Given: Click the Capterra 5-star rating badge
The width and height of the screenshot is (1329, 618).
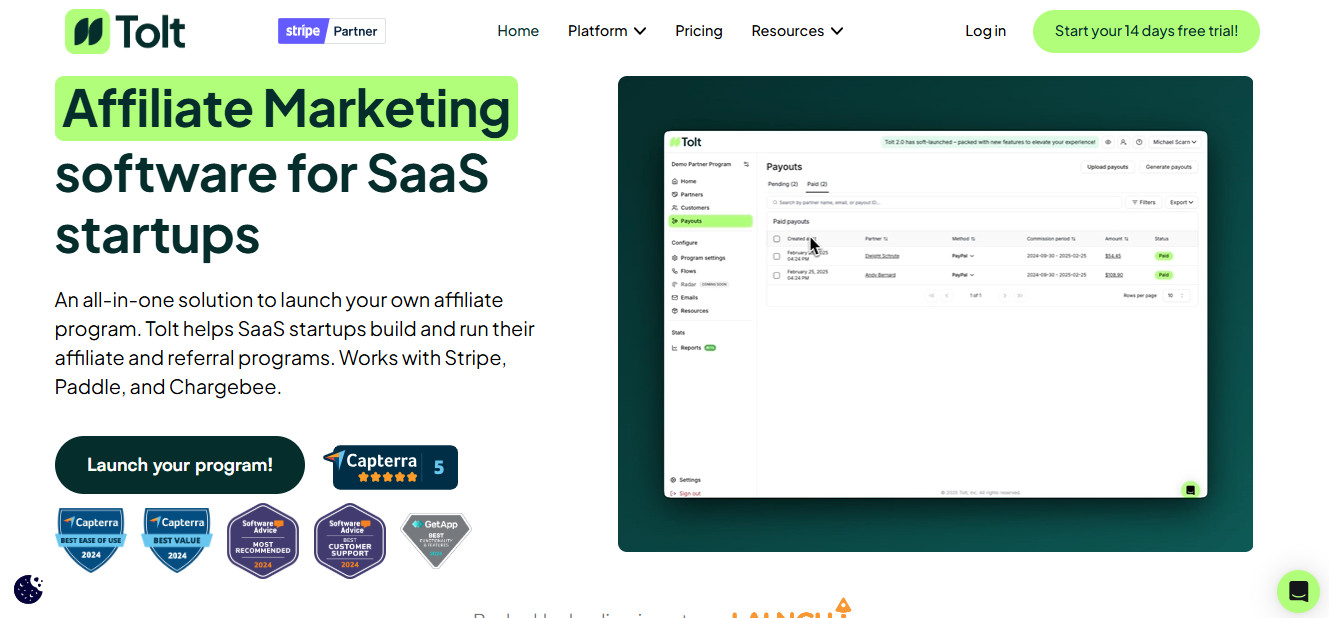Looking at the screenshot, I should [390, 467].
